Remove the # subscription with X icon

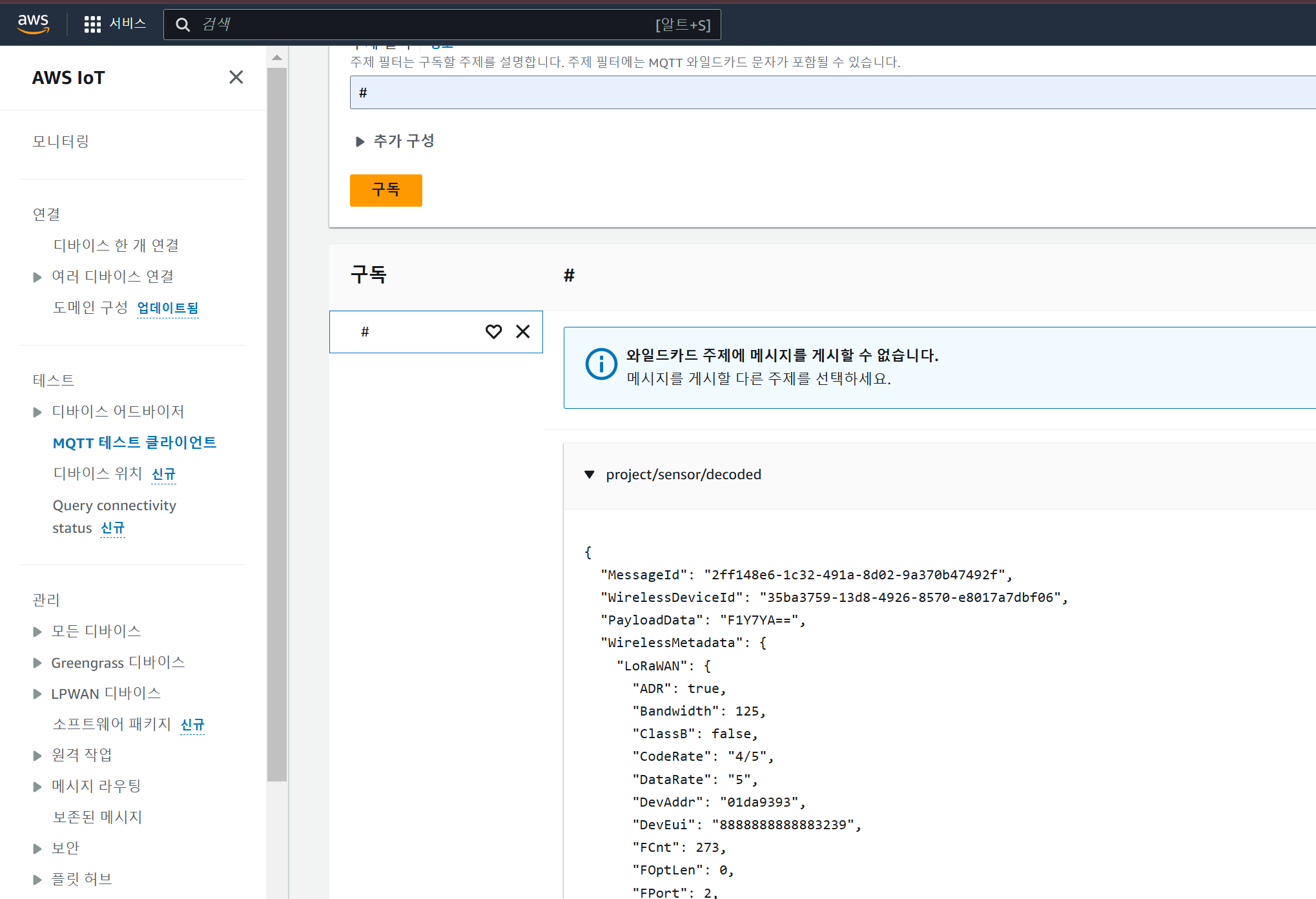[x=523, y=331]
